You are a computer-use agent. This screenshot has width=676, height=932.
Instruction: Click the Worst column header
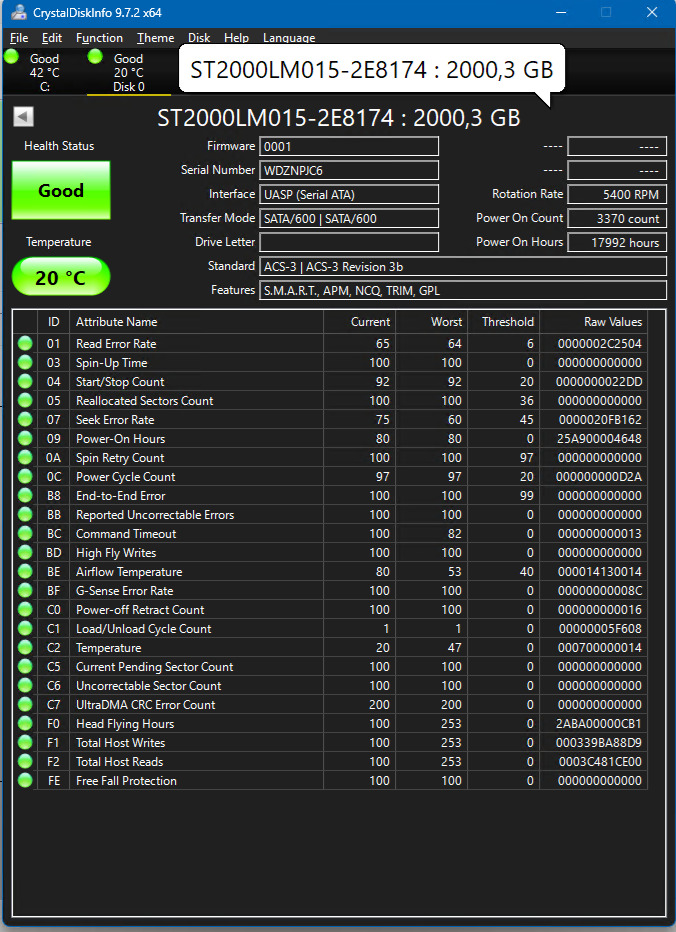pyautogui.click(x=432, y=322)
